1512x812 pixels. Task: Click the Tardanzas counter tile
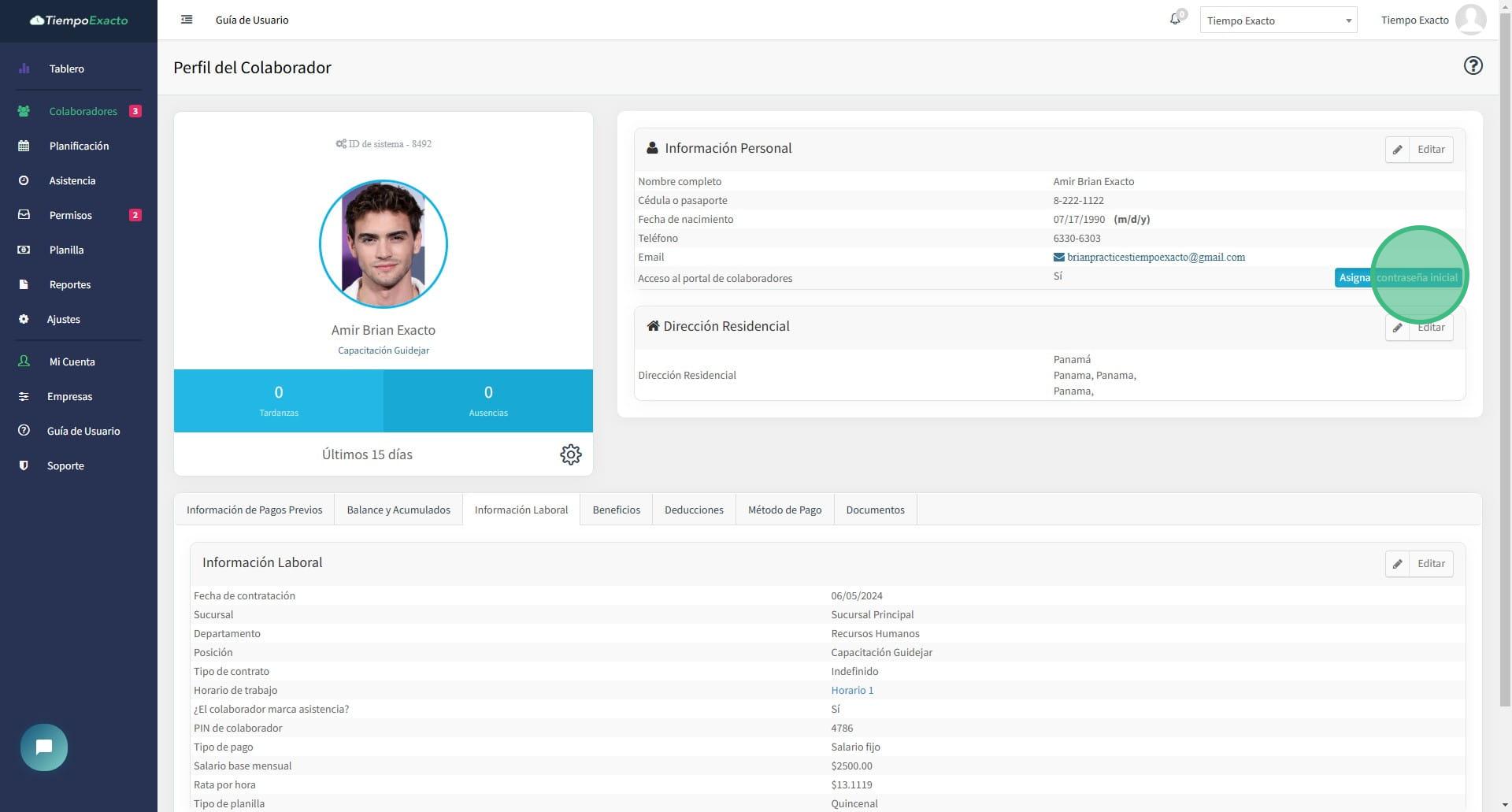(279, 400)
